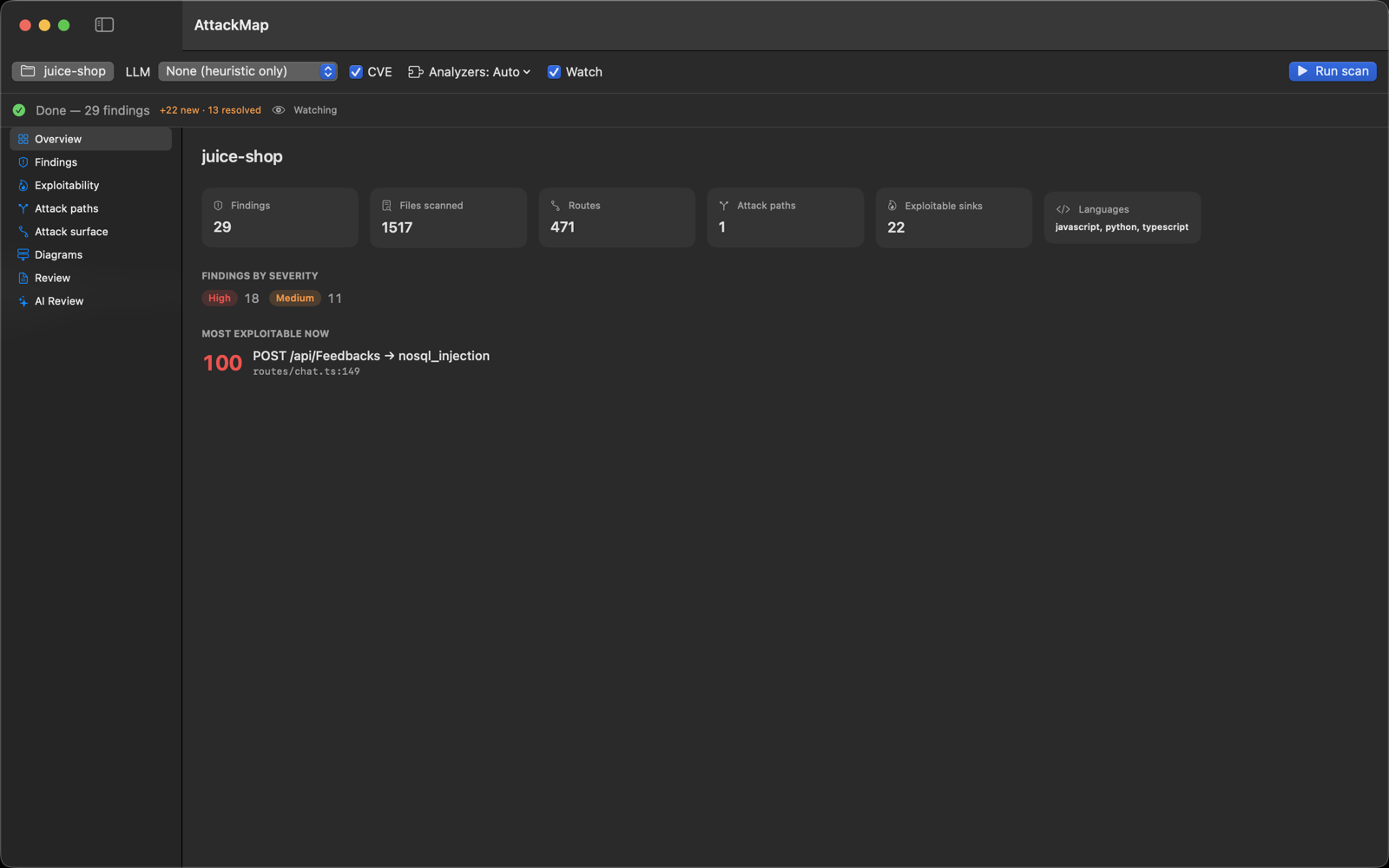This screenshot has width=1389, height=868.
Task: Disable the Watch checkbox
Action: coord(554,72)
